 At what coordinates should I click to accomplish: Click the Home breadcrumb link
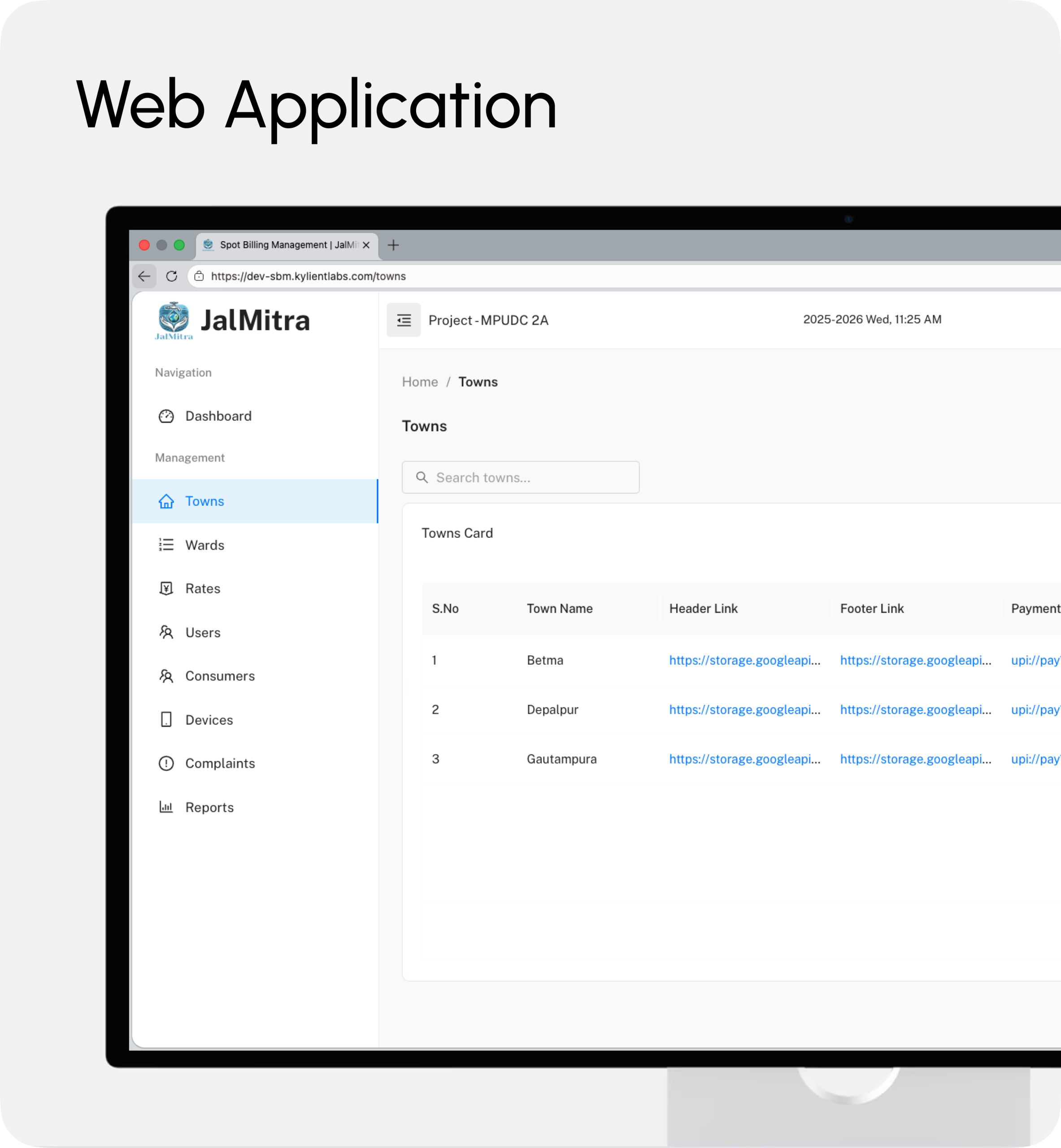(x=420, y=382)
